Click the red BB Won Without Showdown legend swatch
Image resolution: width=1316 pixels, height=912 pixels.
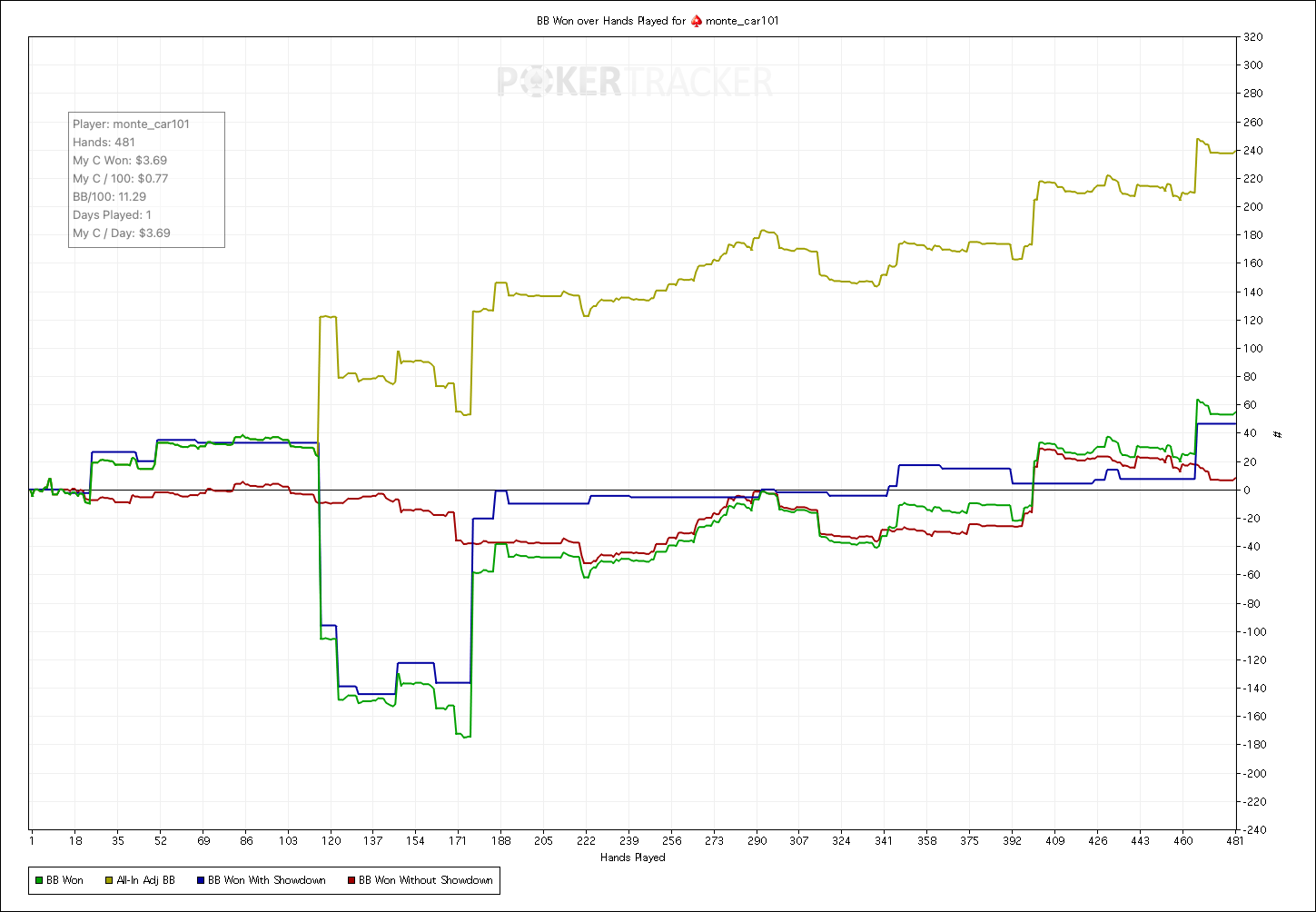351,880
